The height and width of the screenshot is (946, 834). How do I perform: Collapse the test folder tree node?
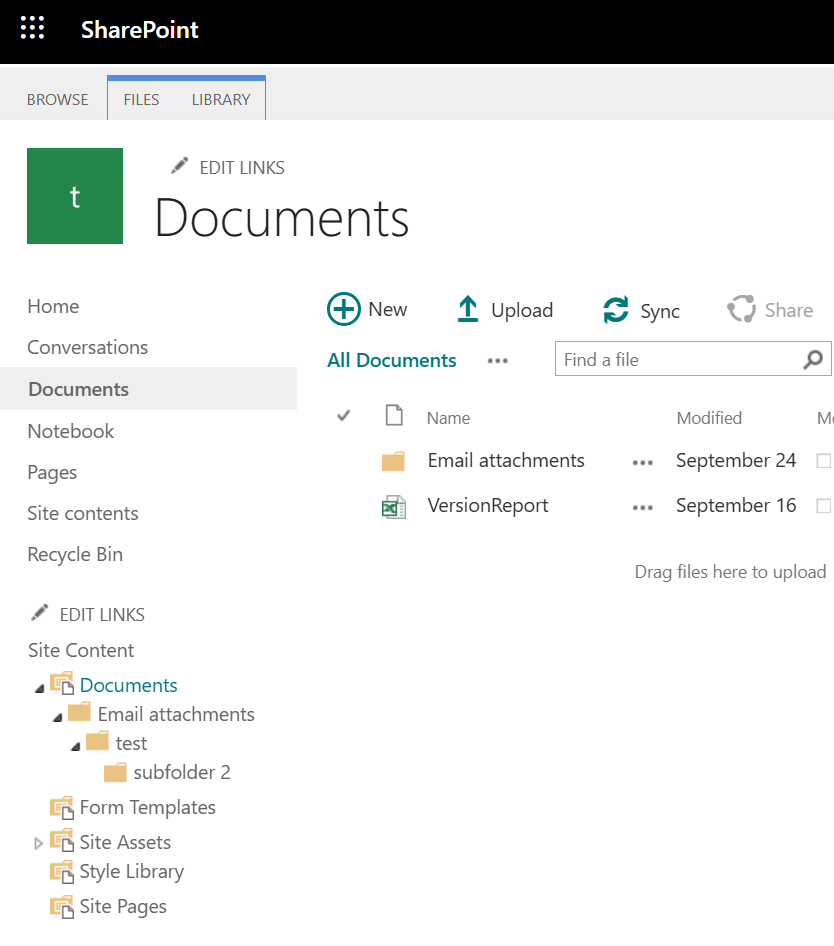tap(75, 746)
